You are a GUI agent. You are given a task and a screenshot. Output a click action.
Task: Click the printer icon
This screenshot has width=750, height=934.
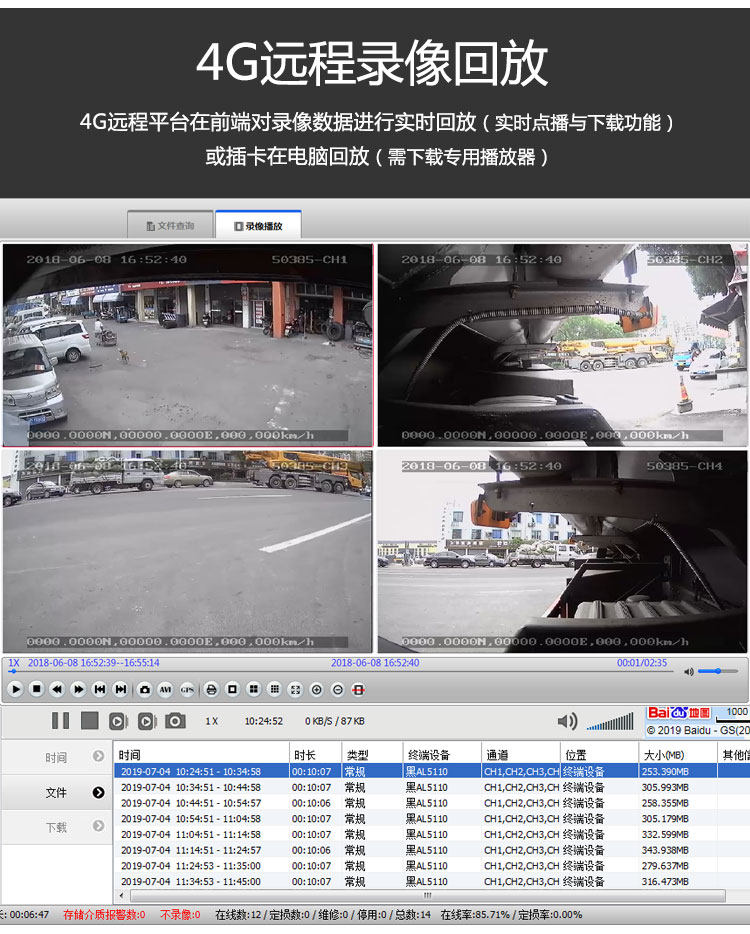click(x=211, y=689)
